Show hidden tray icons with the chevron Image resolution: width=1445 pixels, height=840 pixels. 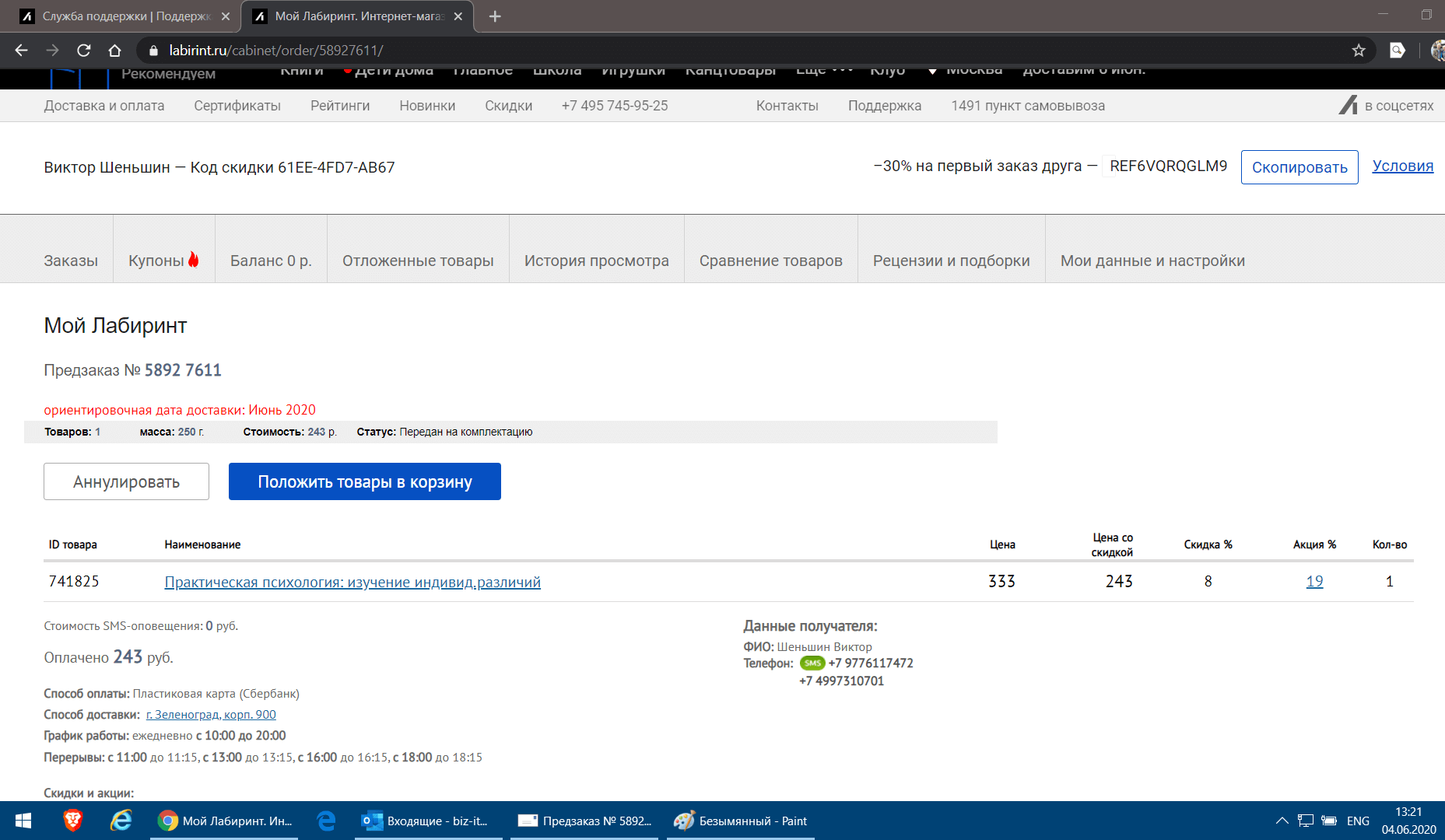[x=1282, y=821]
